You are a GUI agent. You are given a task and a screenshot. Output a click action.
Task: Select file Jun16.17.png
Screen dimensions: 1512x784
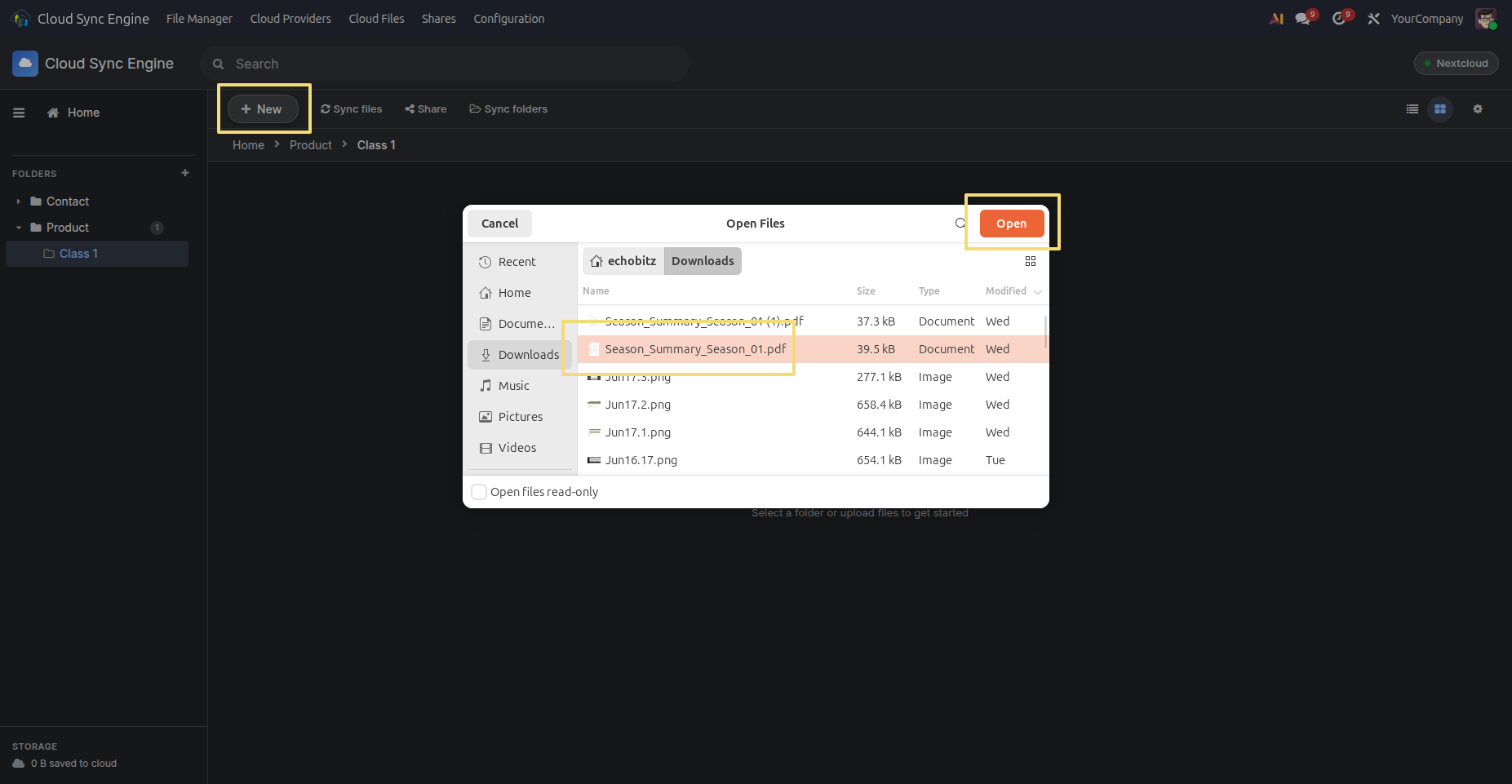pos(813,460)
